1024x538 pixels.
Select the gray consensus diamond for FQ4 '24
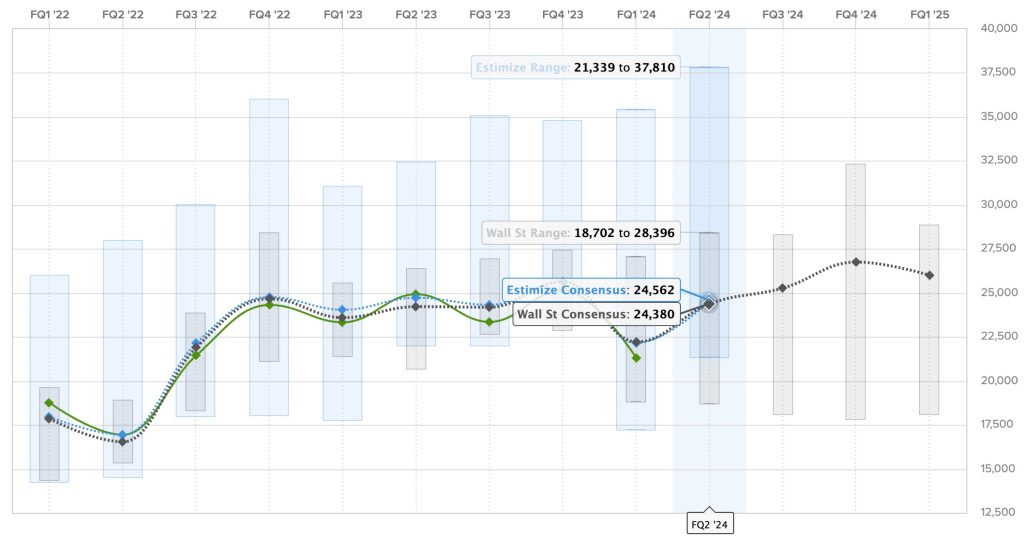(x=856, y=262)
